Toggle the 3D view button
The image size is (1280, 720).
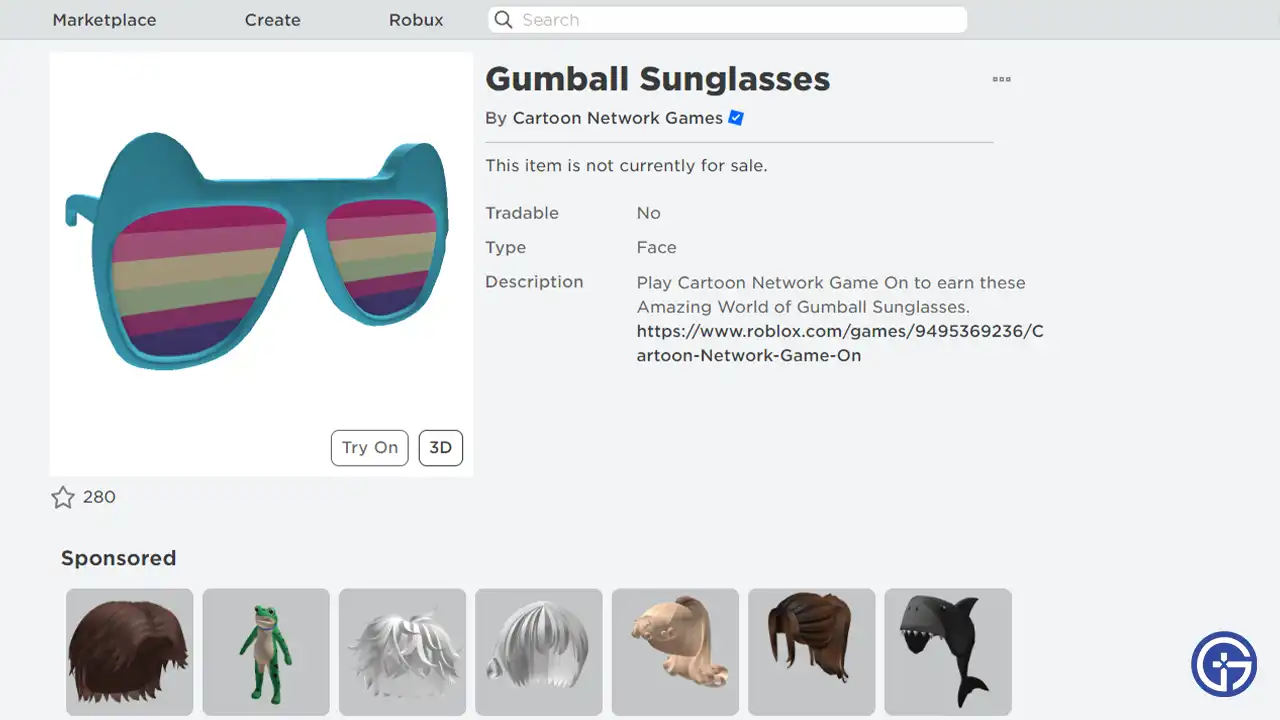click(x=441, y=448)
